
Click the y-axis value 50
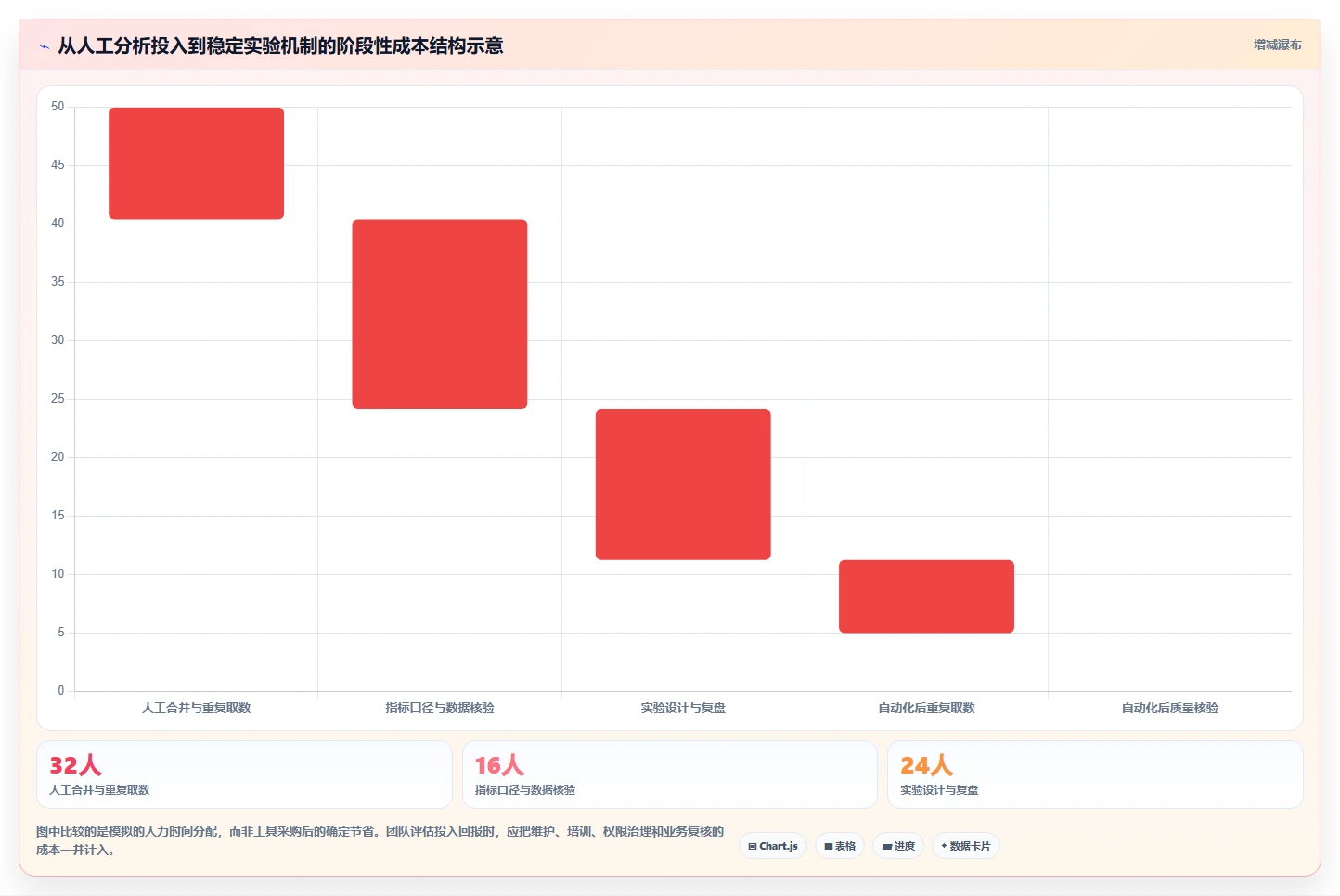(58, 107)
